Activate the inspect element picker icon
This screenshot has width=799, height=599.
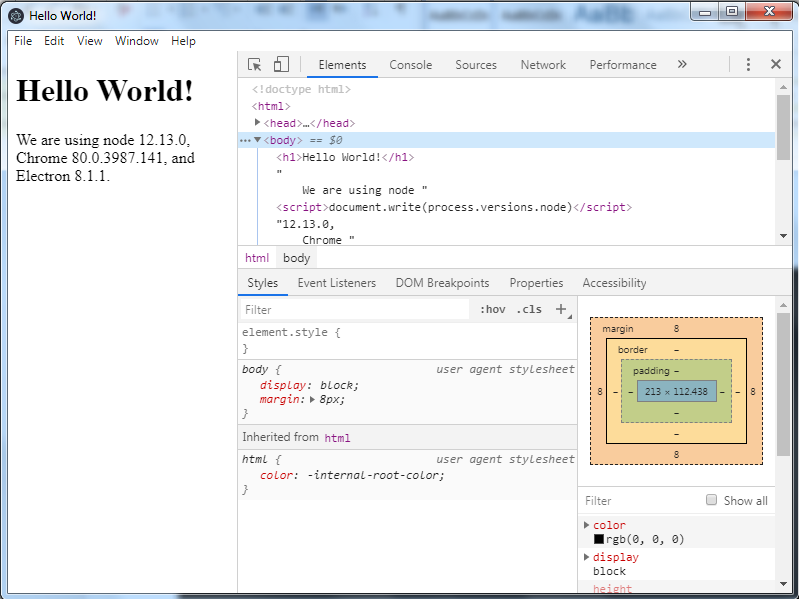254,65
